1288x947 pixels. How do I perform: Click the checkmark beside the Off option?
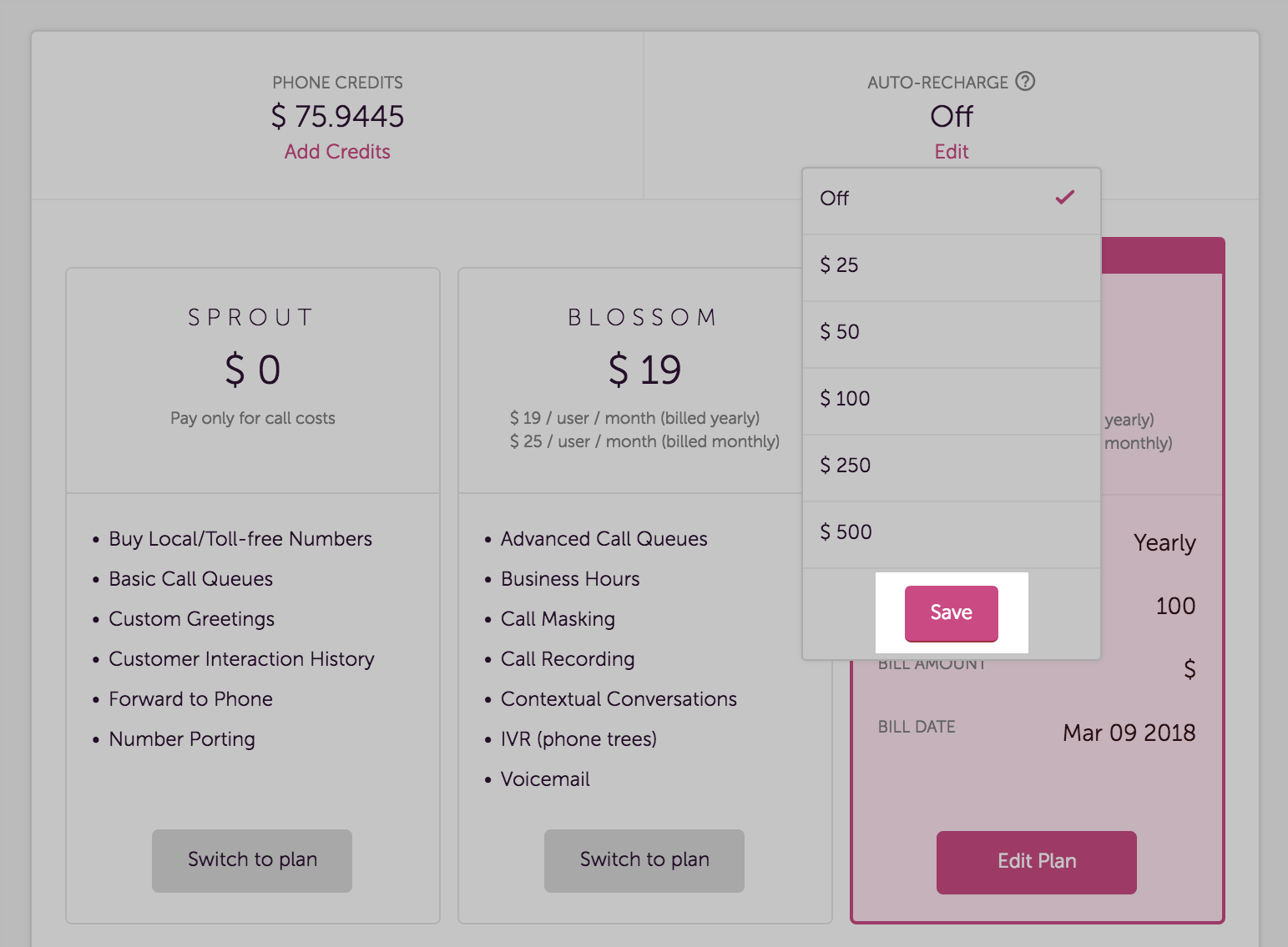[1064, 198]
